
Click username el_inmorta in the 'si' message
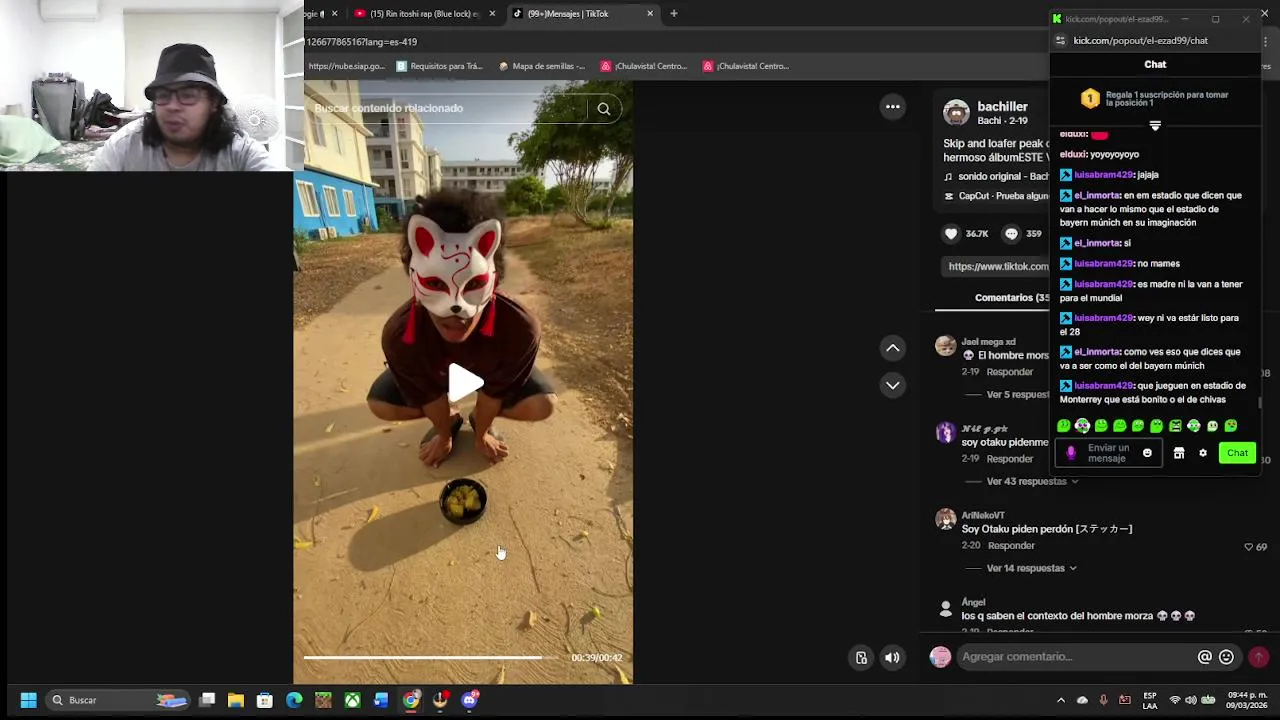1097,243
